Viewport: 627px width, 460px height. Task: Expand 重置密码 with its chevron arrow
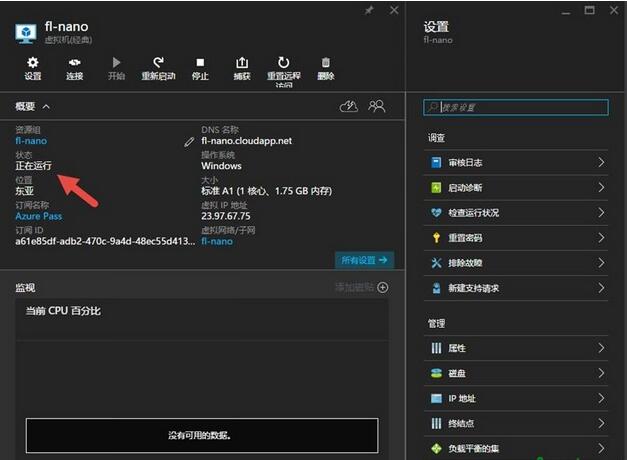click(601, 238)
